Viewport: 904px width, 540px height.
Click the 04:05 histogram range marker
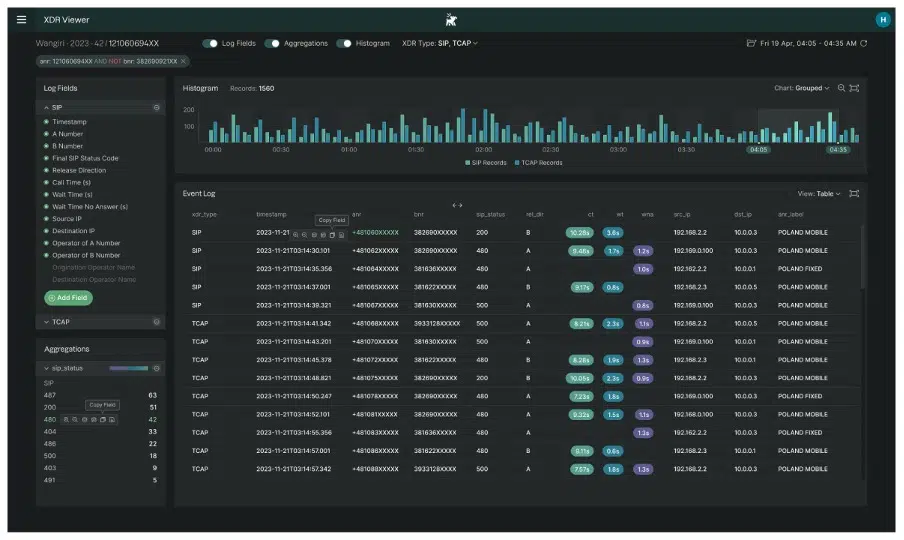758,150
